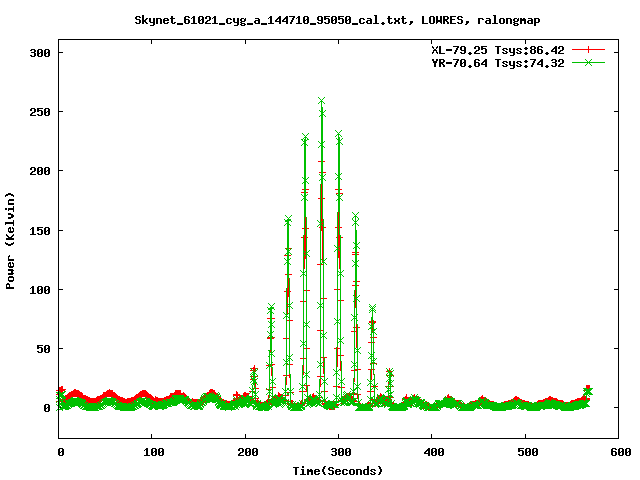This screenshot has height=480, width=640.
Task: Click the 600 tick label on the time axis
Action: click(x=617, y=453)
